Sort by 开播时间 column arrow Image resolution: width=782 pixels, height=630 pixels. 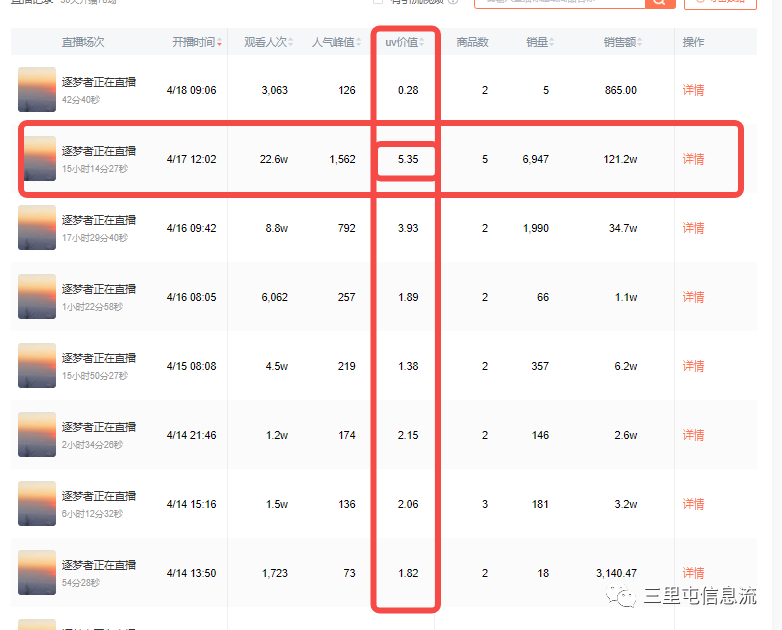click(x=219, y=43)
